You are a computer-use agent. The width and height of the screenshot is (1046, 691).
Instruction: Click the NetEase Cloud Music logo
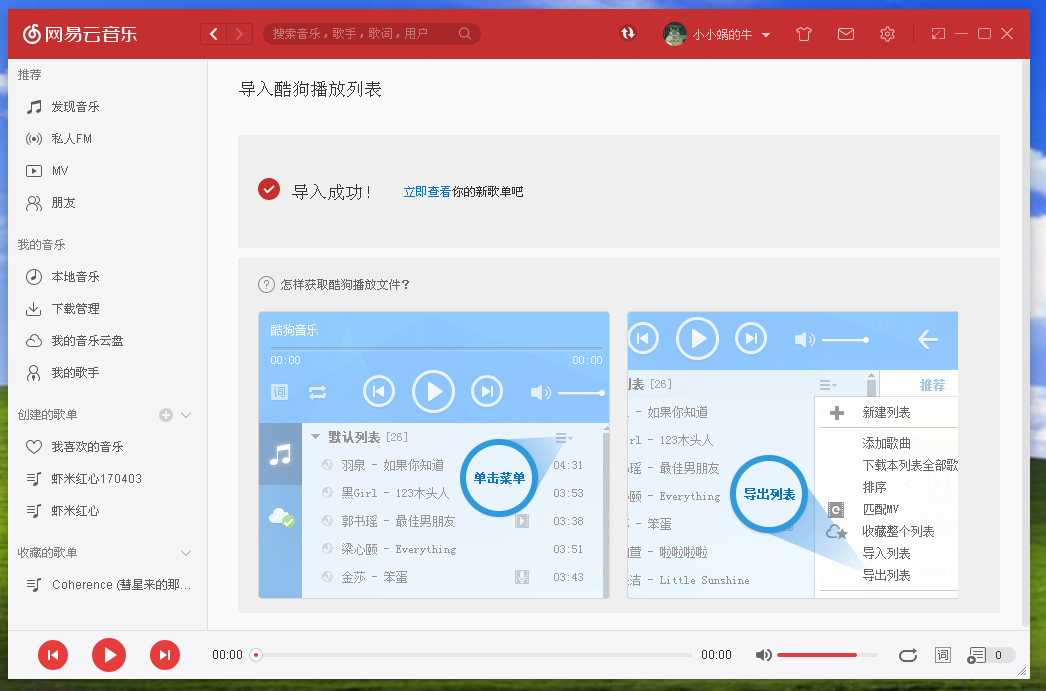coord(79,33)
